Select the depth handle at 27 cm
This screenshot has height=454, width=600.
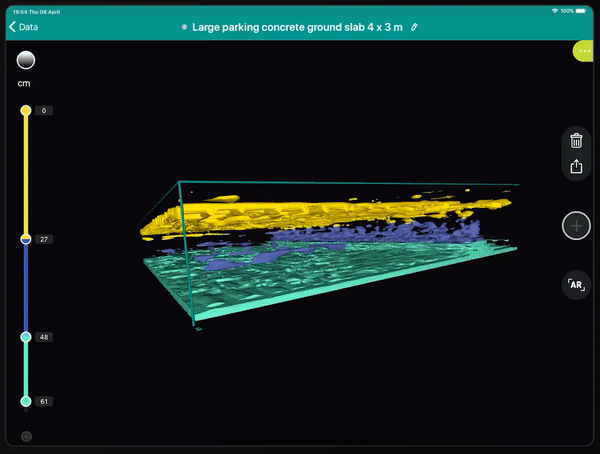pyautogui.click(x=26, y=239)
